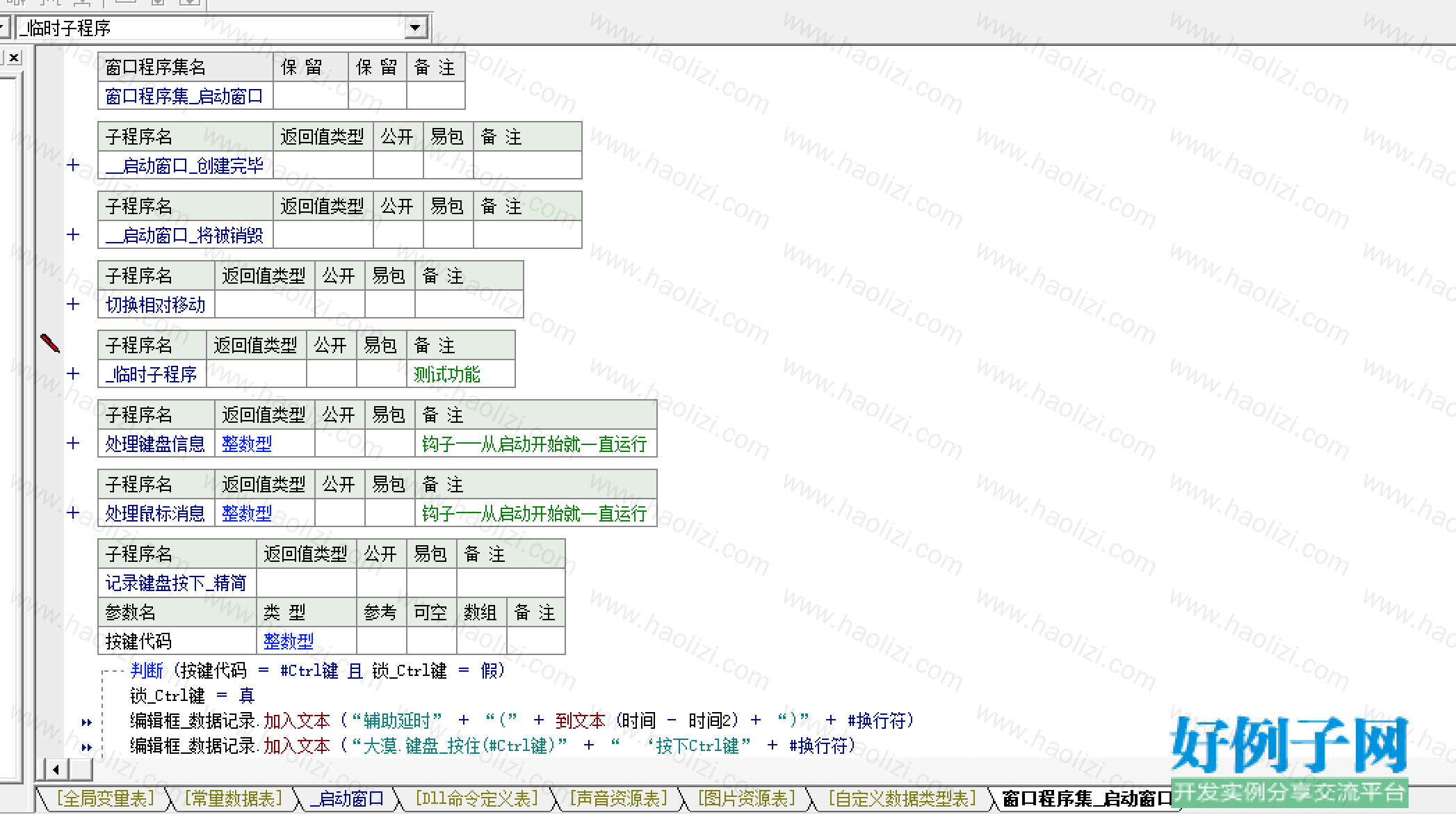
Task: Switch to the [常量数据表] tab
Action: pyautogui.click(x=234, y=799)
